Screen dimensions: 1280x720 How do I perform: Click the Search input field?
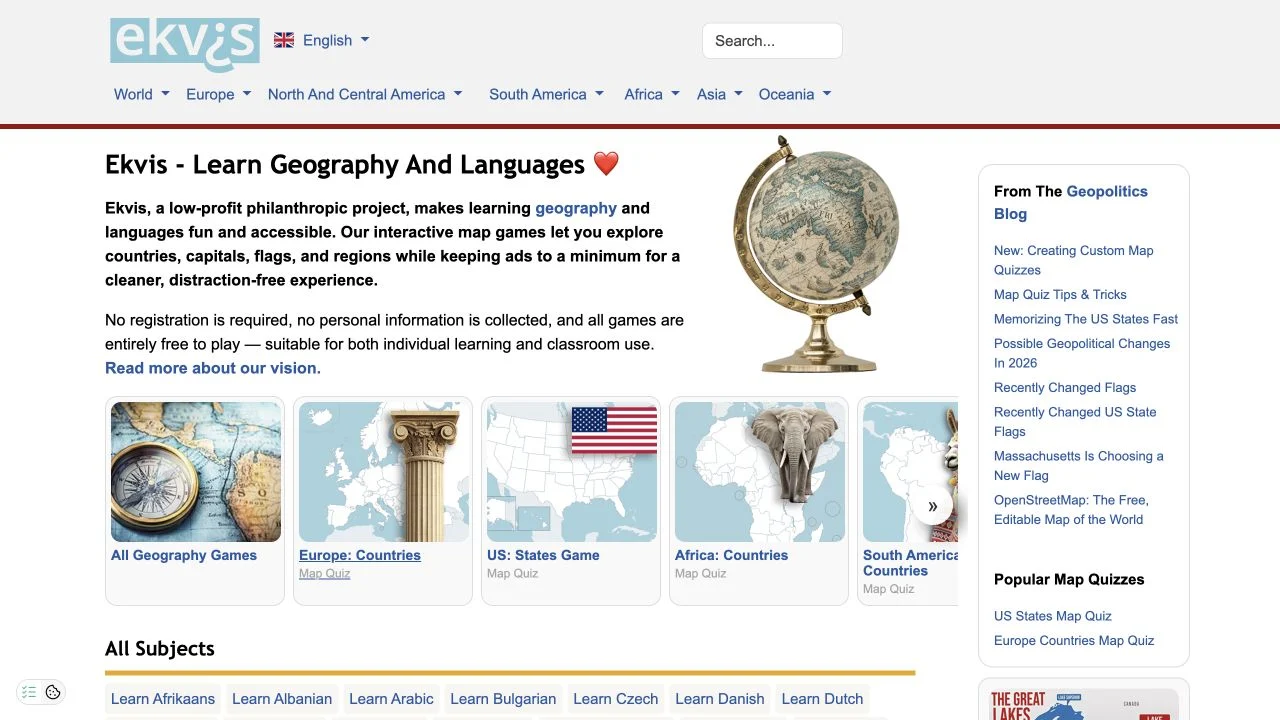[772, 41]
